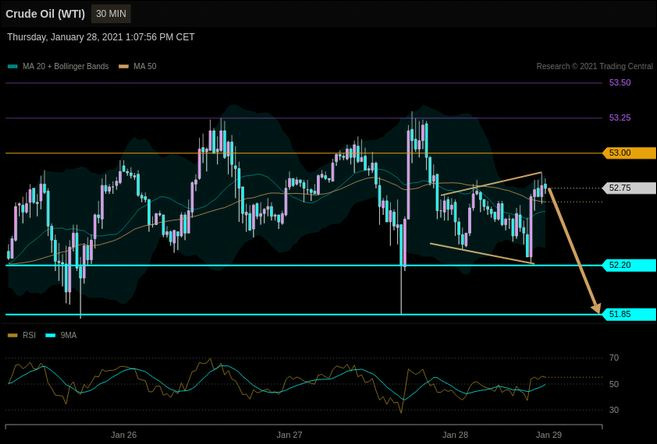Click the MA 50 legend color swatch

(124, 66)
